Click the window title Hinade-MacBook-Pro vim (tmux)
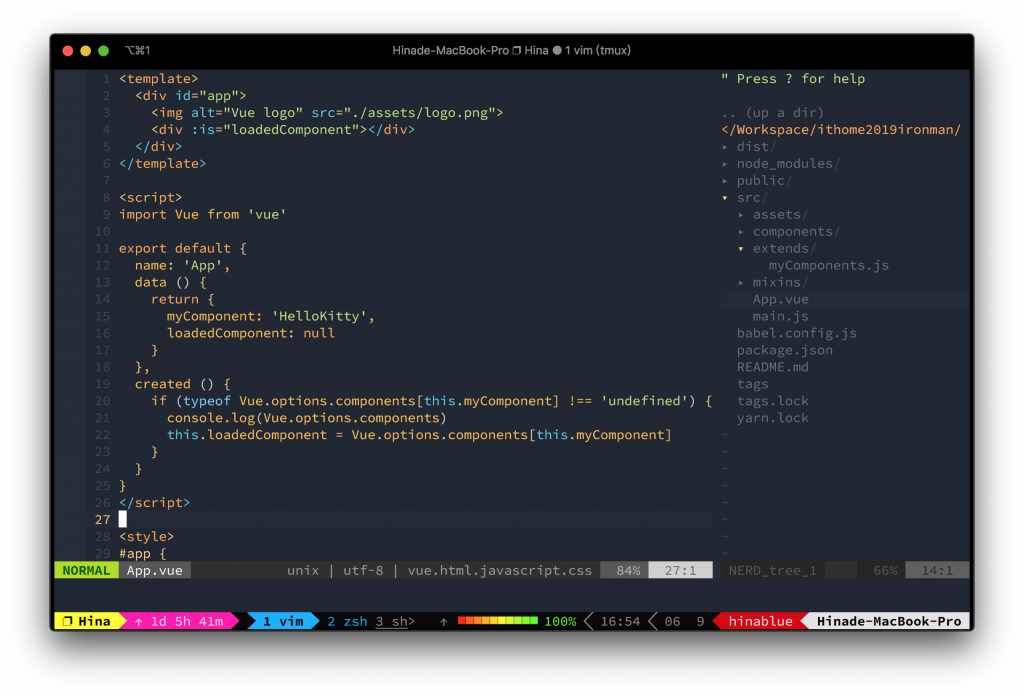The image size is (1024, 697). coord(511,50)
